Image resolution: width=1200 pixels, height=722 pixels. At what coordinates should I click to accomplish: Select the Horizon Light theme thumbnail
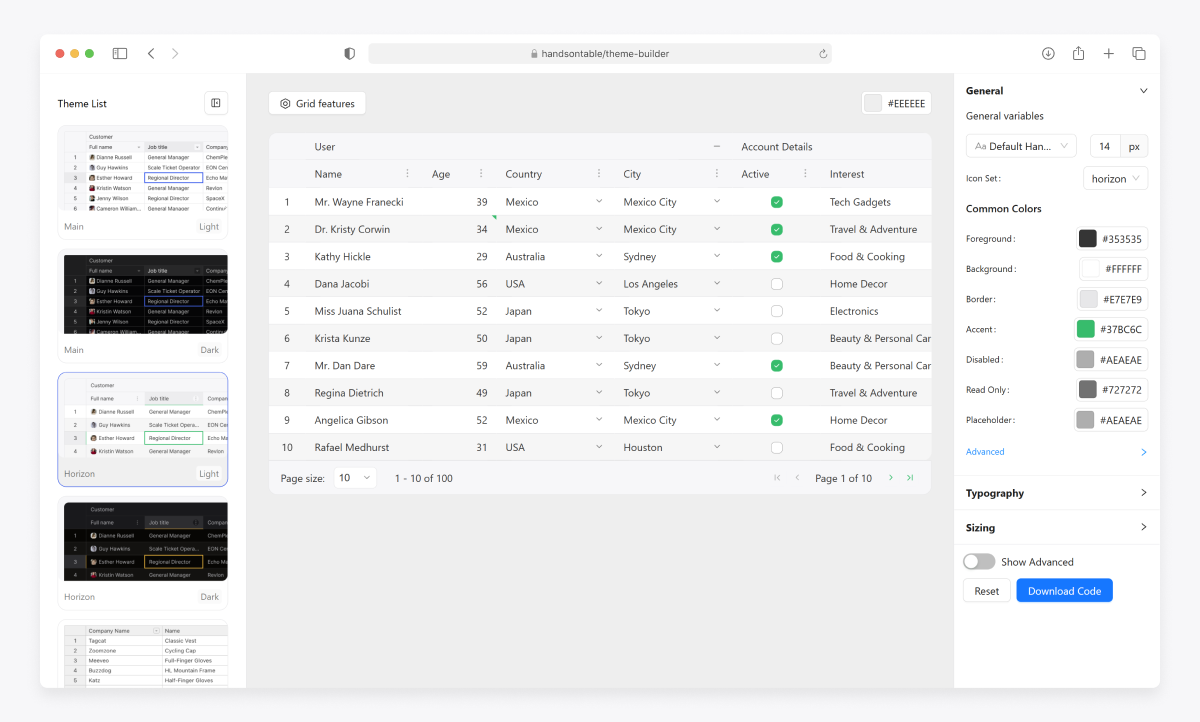point(143,429)
